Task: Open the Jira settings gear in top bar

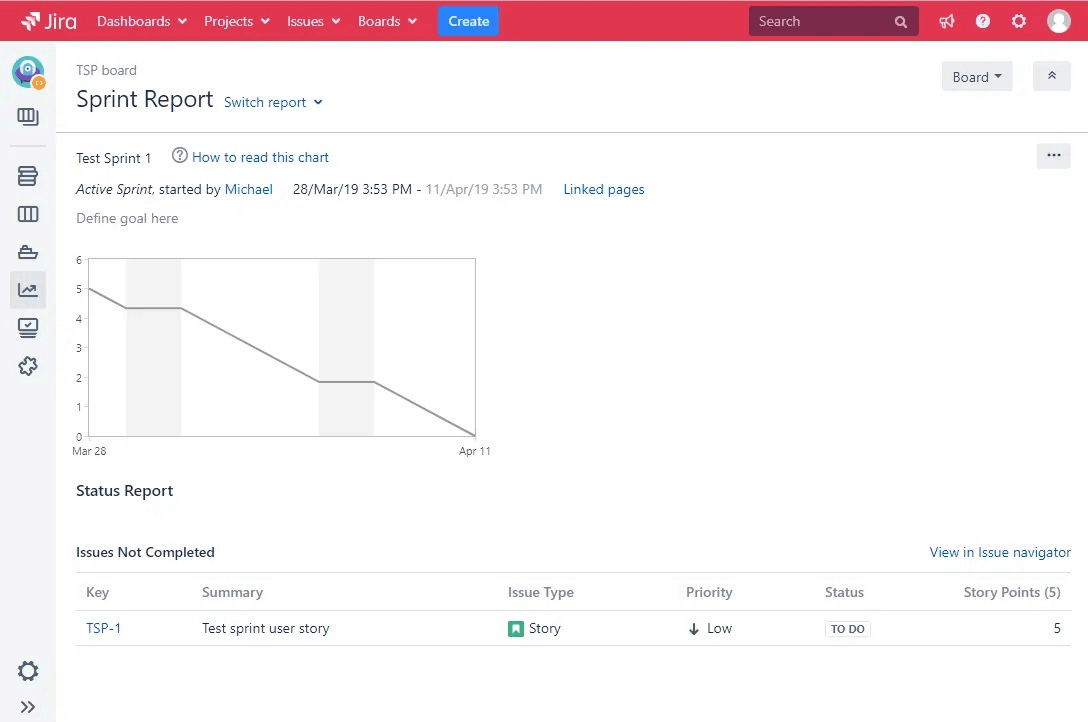Action: tap(1018, 20)
